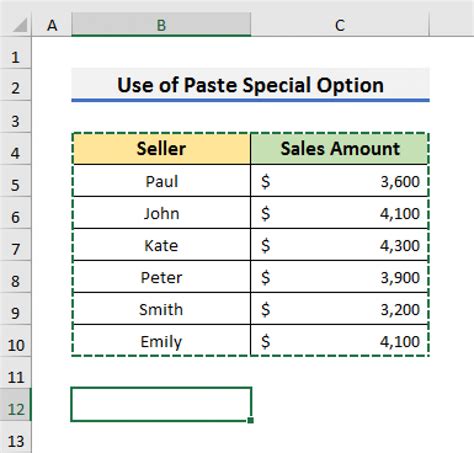Select row 11 header
The image size is (474, 453).
click(x=16, y=373)
